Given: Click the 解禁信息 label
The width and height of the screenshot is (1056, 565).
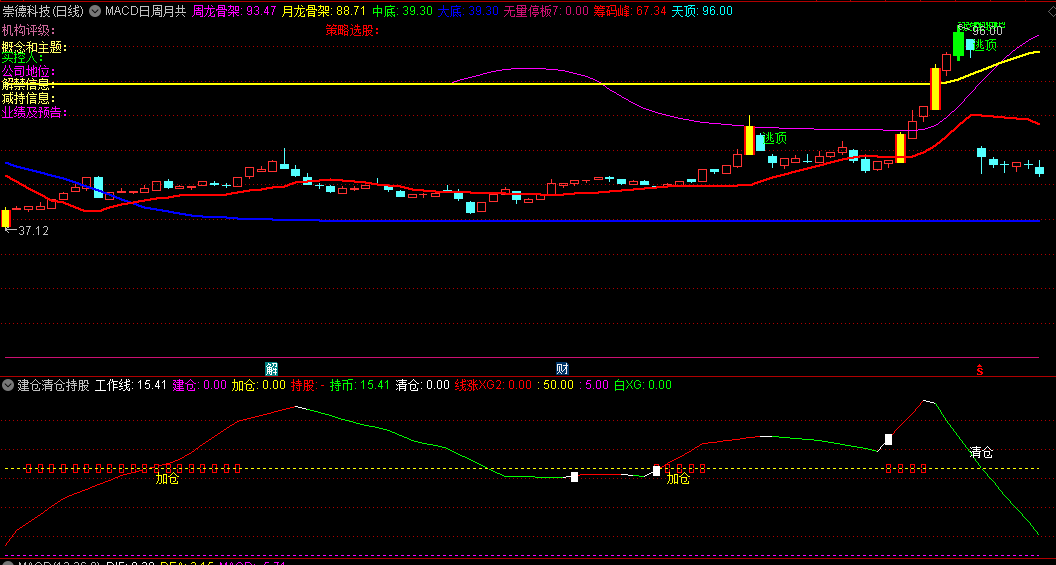Looking at the screenshot, I should [x=28, y=84].
